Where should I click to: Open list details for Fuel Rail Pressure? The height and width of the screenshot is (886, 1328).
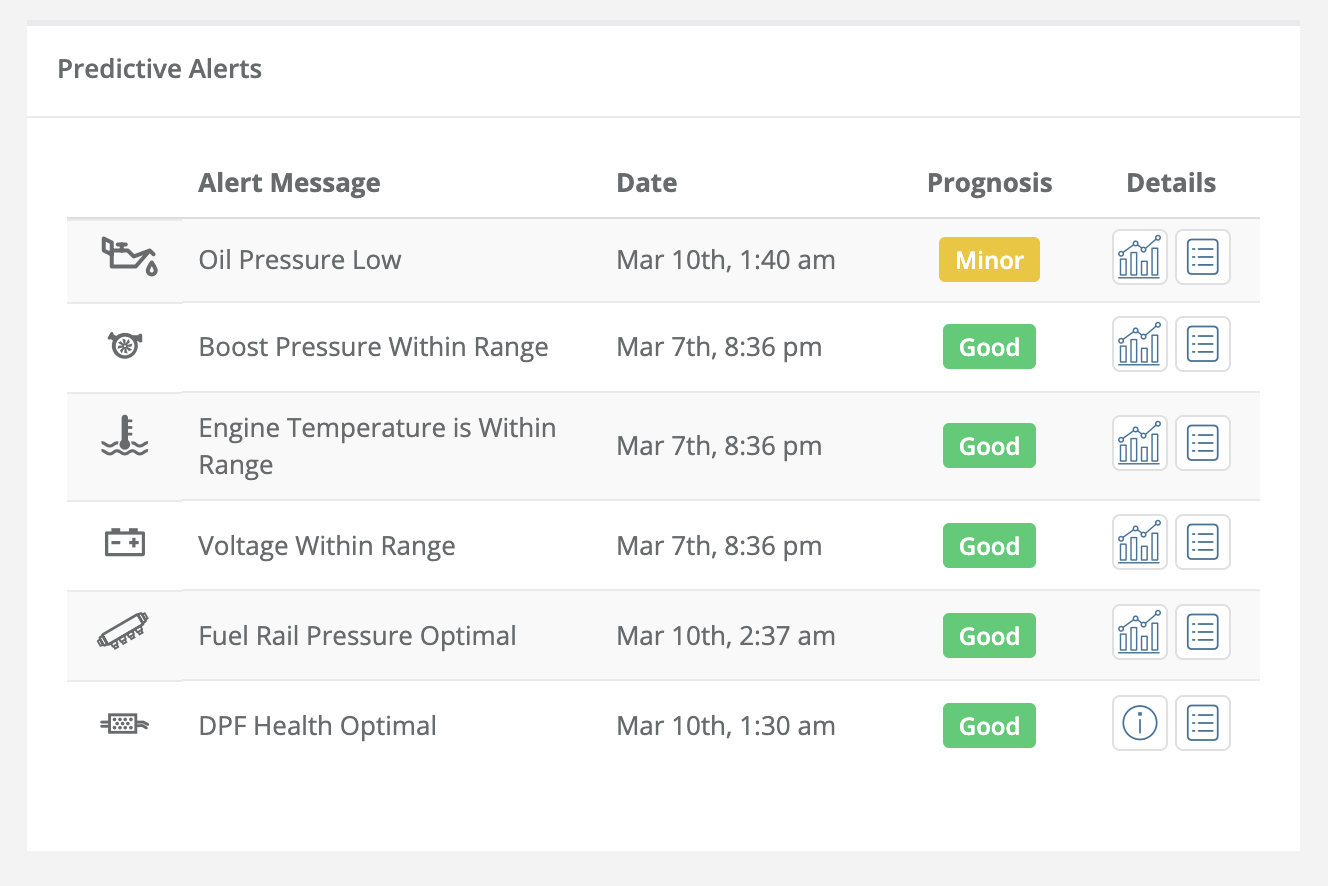click(1202, 633)
